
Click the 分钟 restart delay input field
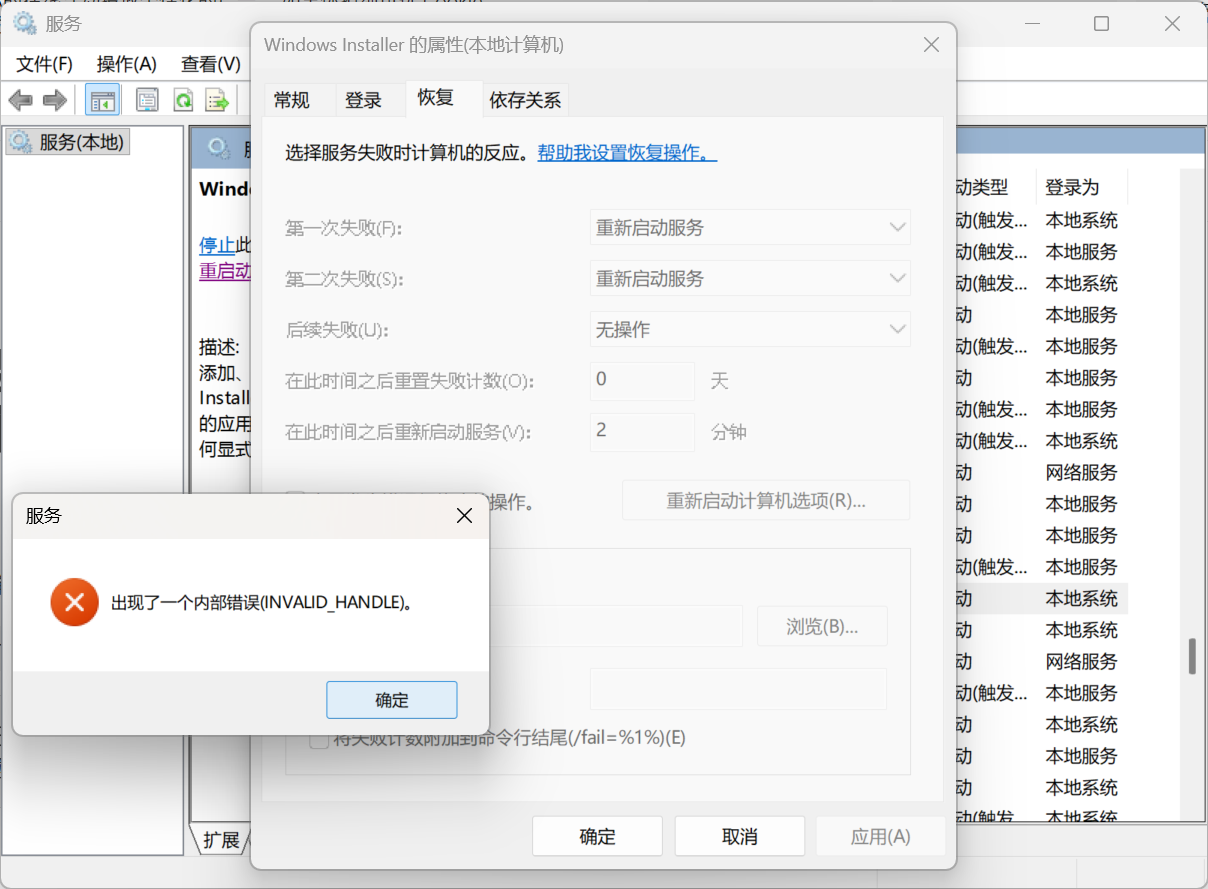coord(641,432)
